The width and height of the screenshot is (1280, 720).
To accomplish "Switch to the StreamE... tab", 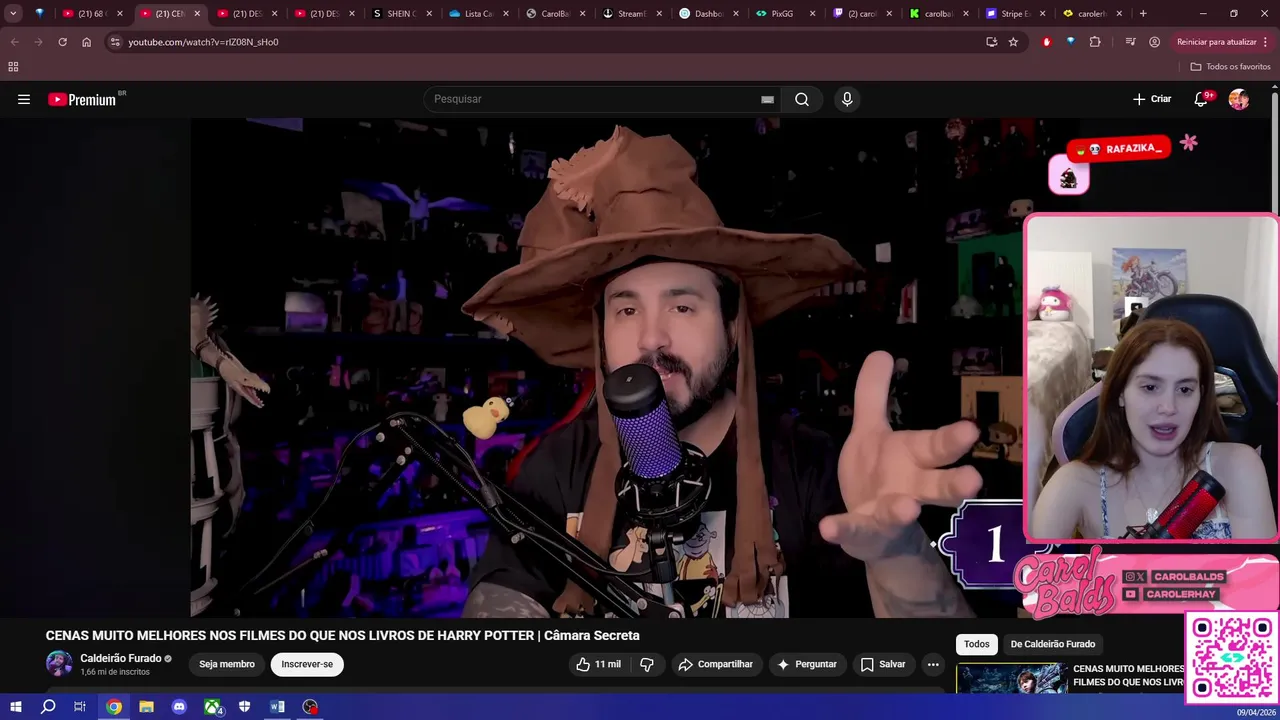I will (x=632, y=14).
